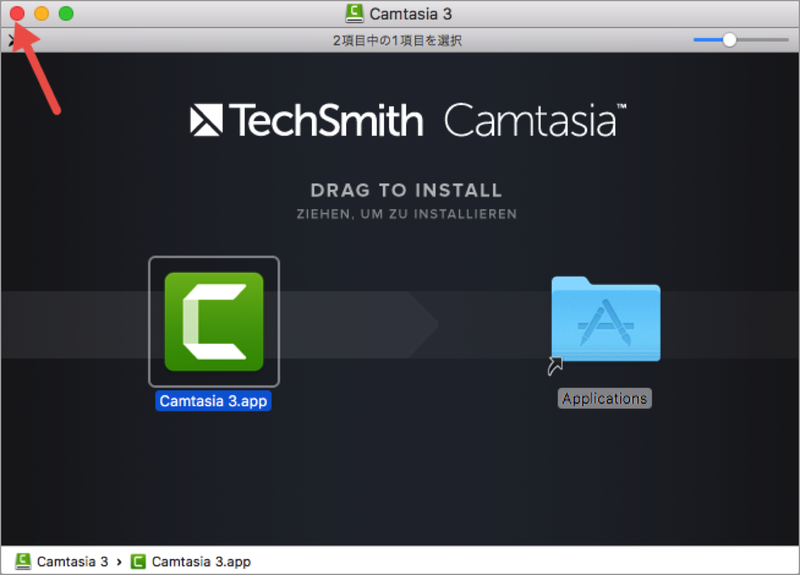Click the status text showing 2項目中の1項目を選択
800x575 pixels.
point(397,41)
